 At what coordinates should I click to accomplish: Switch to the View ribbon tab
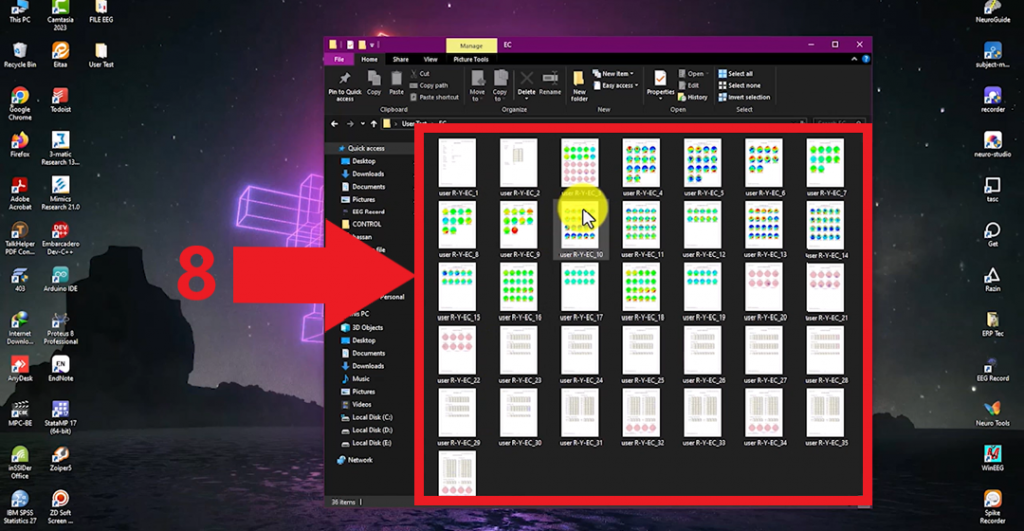tap(430, 59)
